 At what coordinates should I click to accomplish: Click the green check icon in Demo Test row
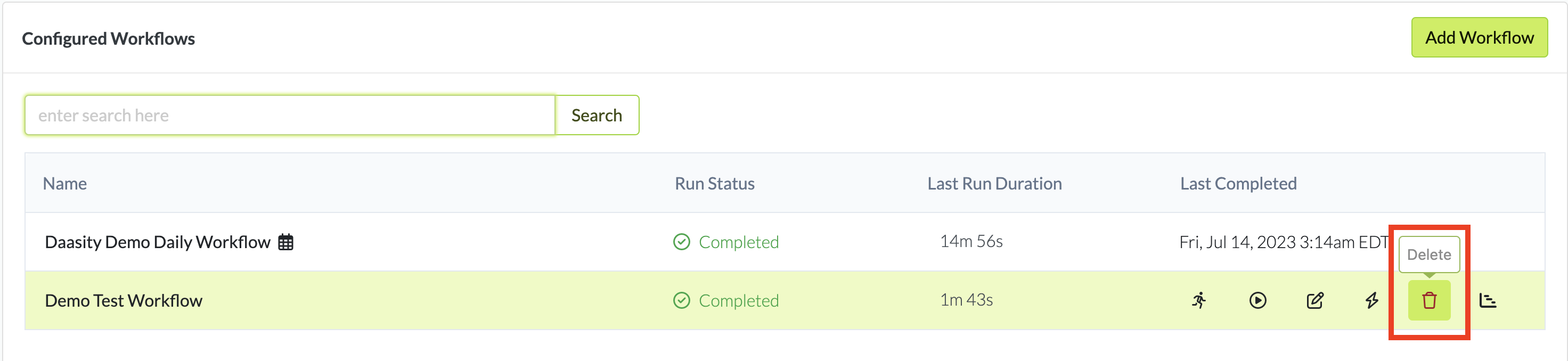(682, 301)
